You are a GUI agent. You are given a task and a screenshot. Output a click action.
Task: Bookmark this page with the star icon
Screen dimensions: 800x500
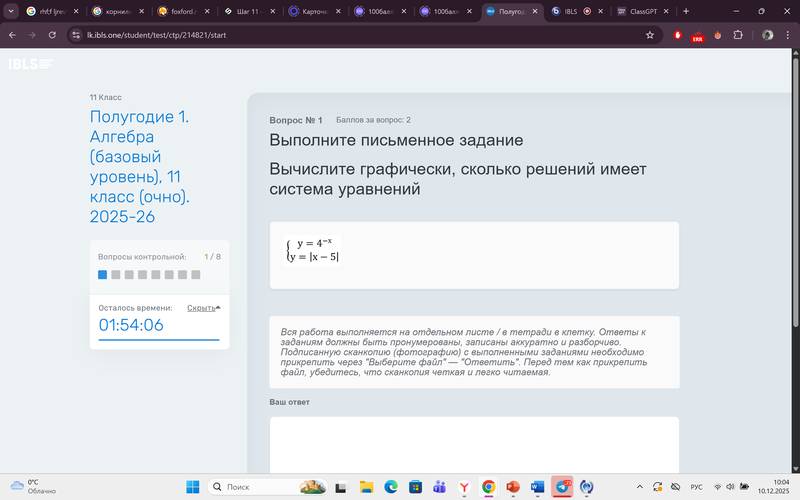[x=650, y=34]
